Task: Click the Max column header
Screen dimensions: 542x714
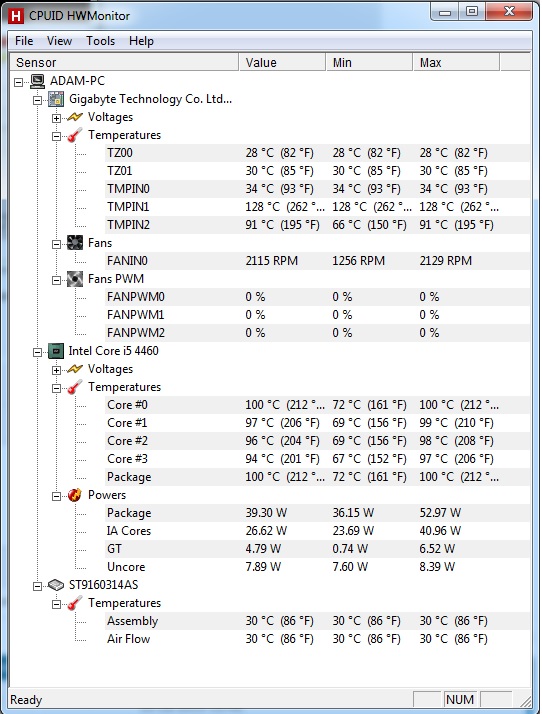Action: [456, 62]
